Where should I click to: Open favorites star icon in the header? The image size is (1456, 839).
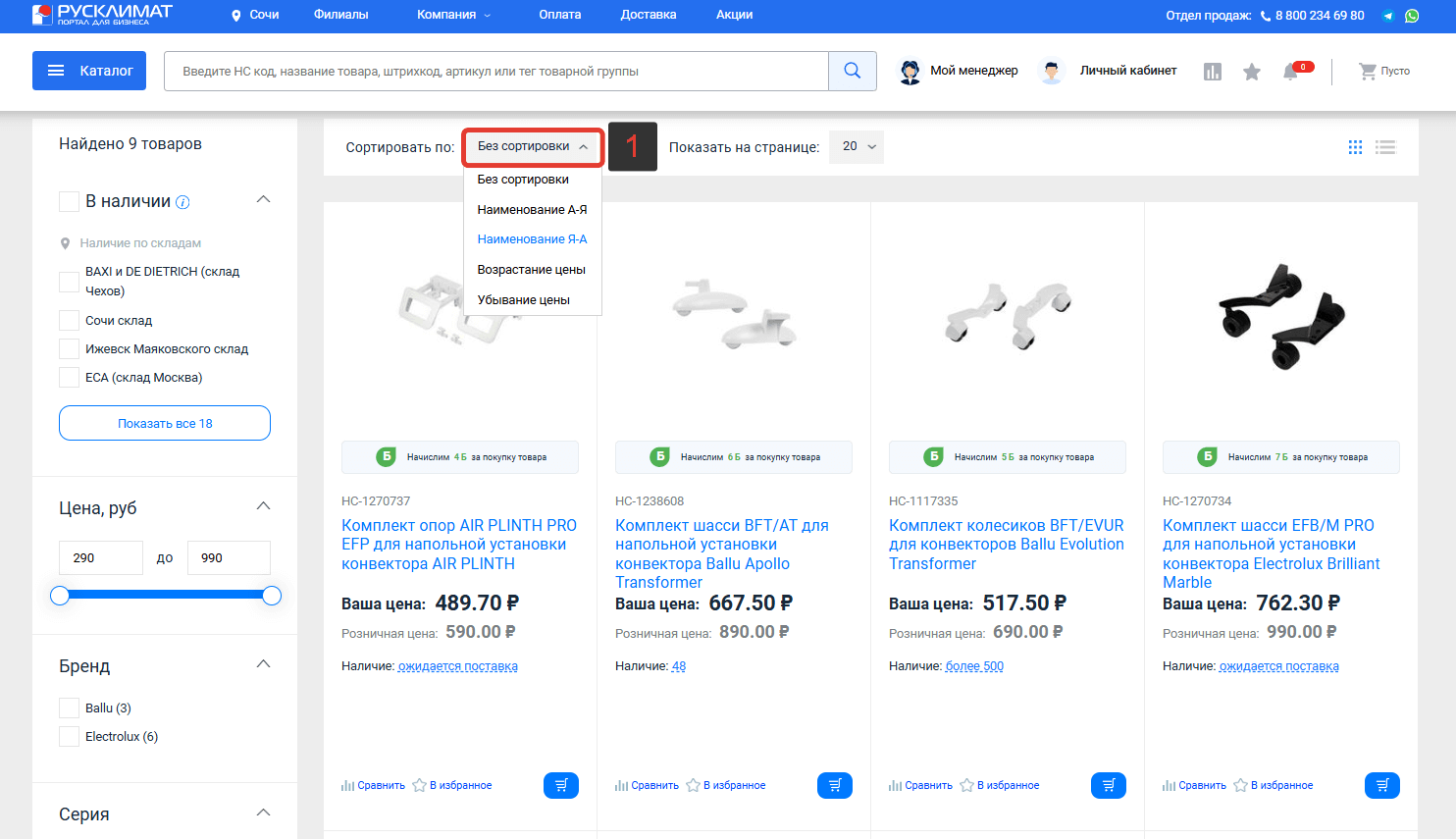[1252, 72]
